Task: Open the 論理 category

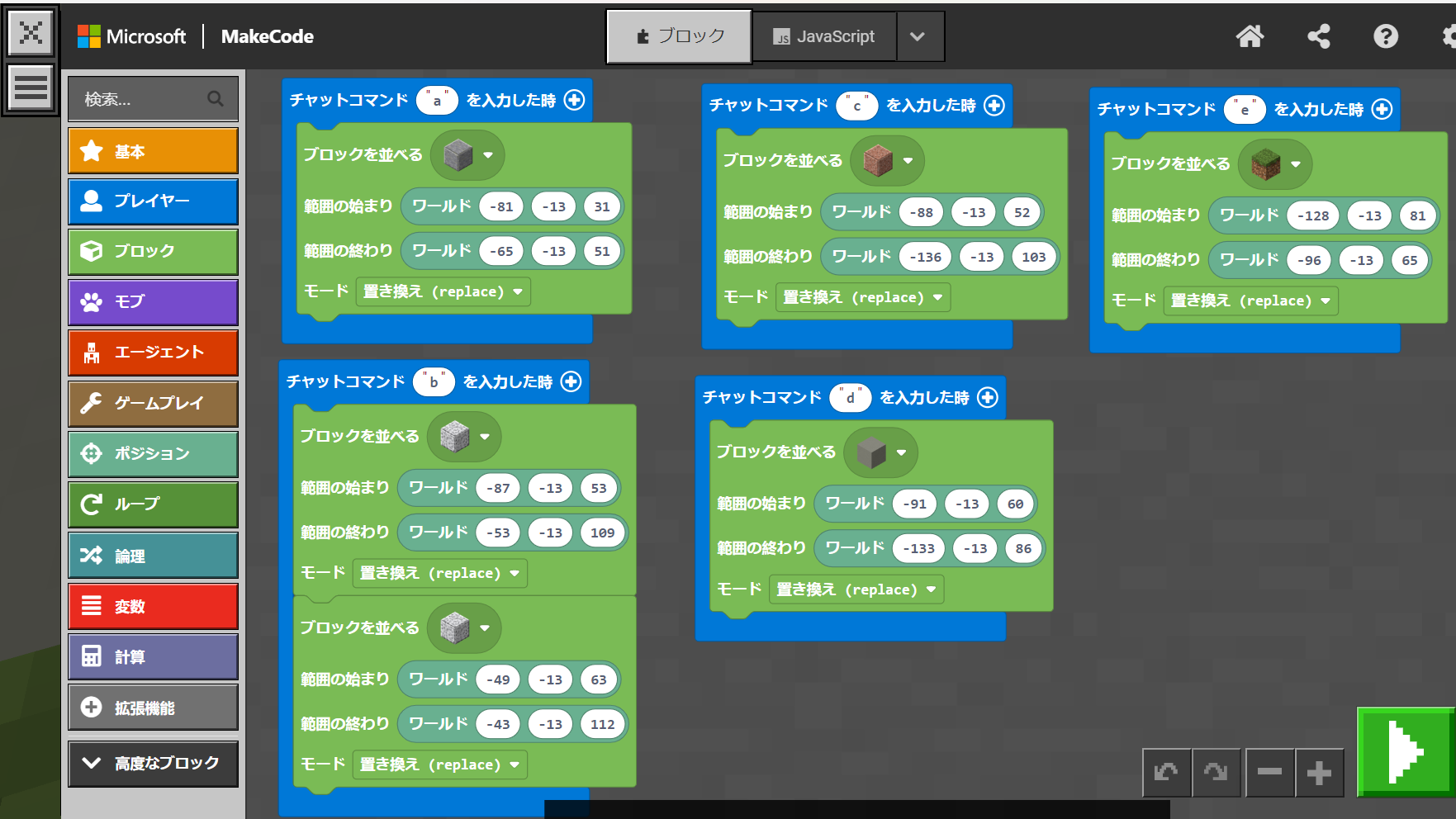Action: 154,556
